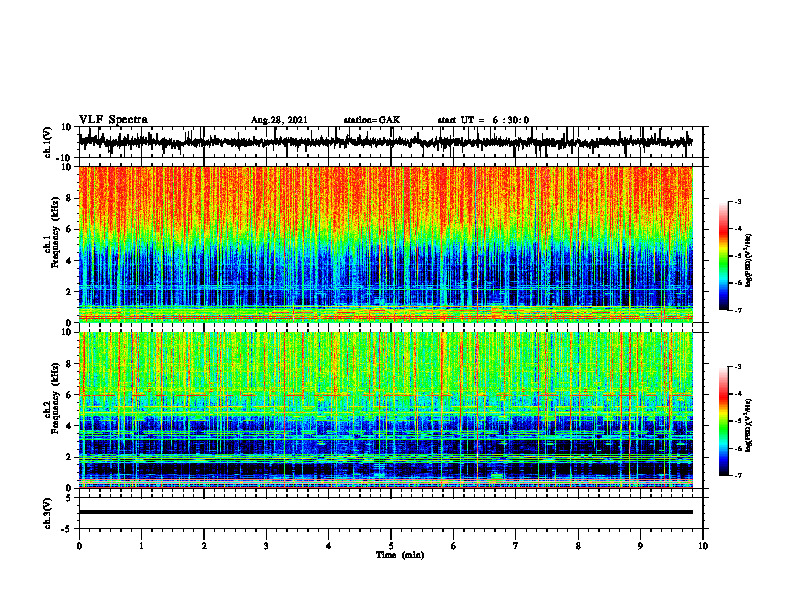Click time axis tick label "3"
Screen dimensions: 792x612
pyautogui.click(x=266, y=546)
